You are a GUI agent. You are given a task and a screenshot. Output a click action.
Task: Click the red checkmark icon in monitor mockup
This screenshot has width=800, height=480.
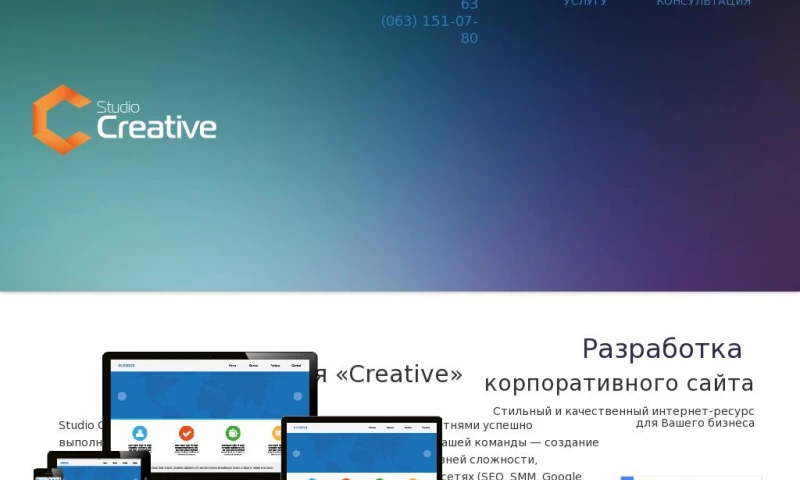(x=186, y=433)
